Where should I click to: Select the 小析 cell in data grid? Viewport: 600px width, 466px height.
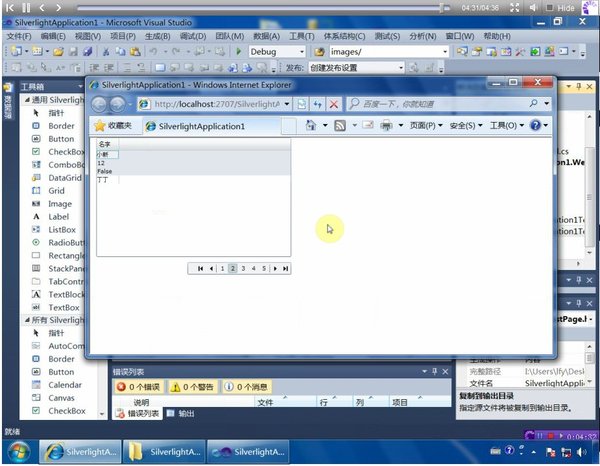tap(107, 155)
